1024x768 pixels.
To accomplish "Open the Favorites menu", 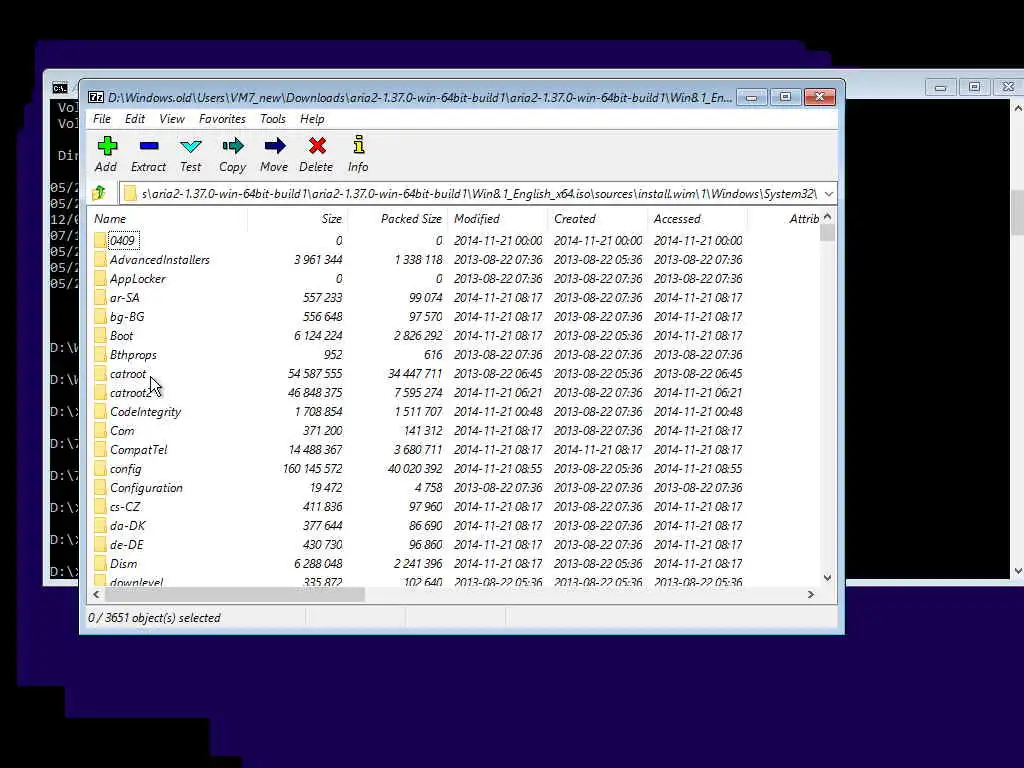I will (x=222, y=119).
